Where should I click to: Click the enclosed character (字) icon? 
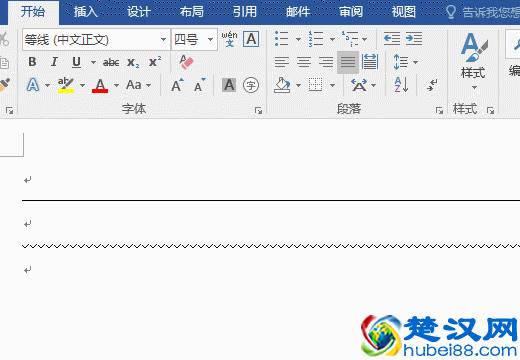tap(251, 85)
